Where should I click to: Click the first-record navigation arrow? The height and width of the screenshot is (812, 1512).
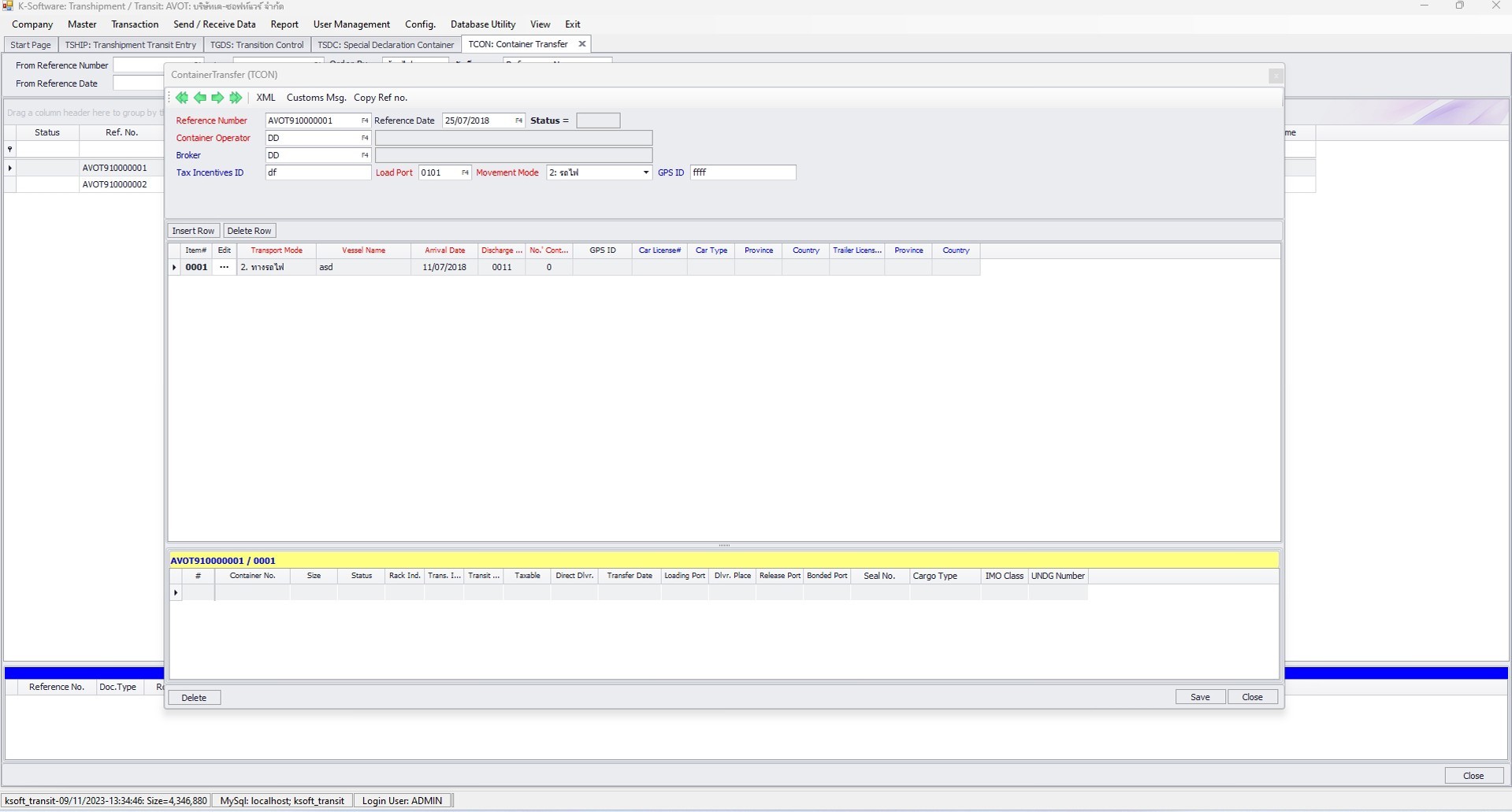[x=182, y=98]
